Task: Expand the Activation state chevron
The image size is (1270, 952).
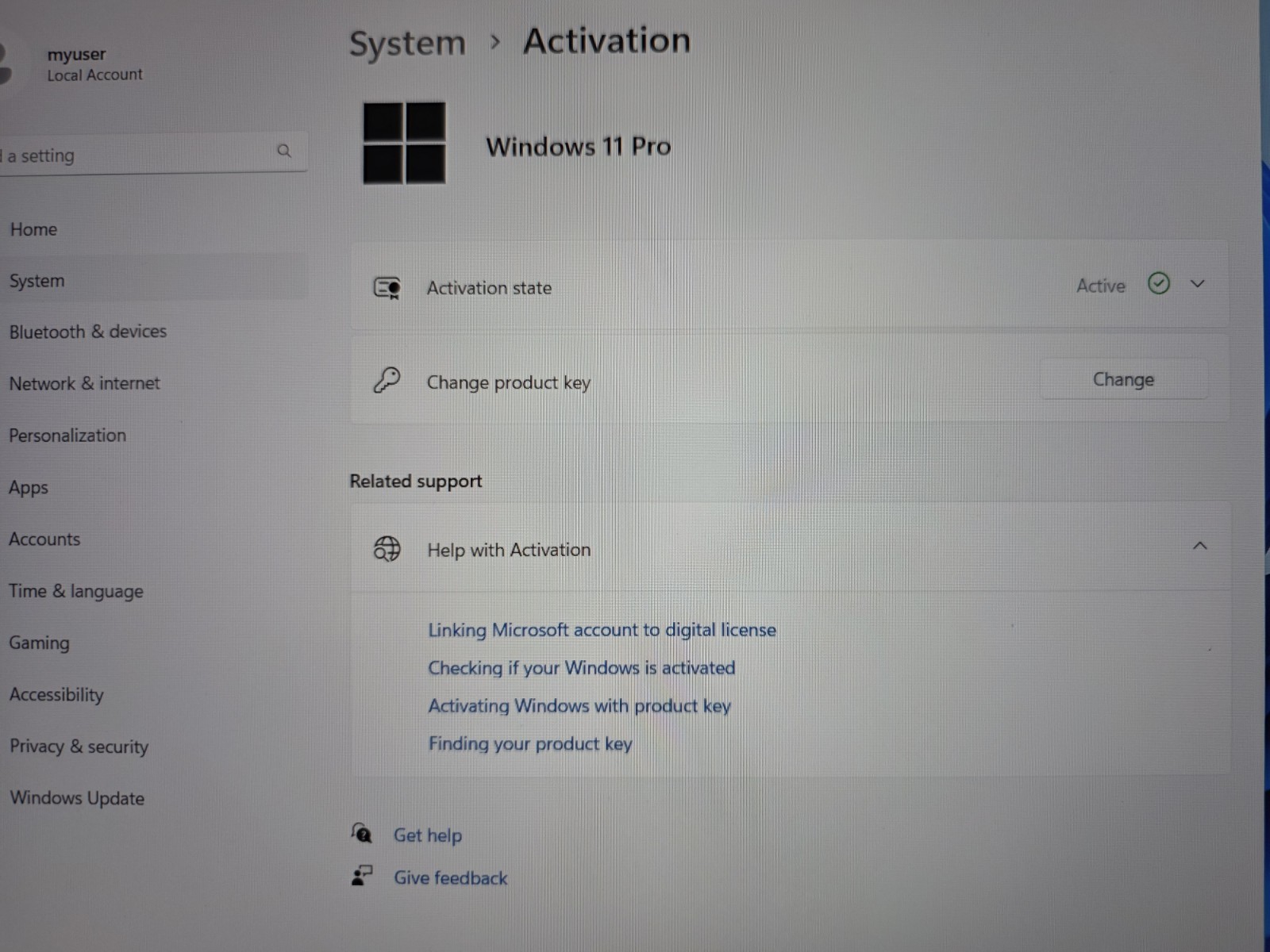Action: click(1198, 284)
